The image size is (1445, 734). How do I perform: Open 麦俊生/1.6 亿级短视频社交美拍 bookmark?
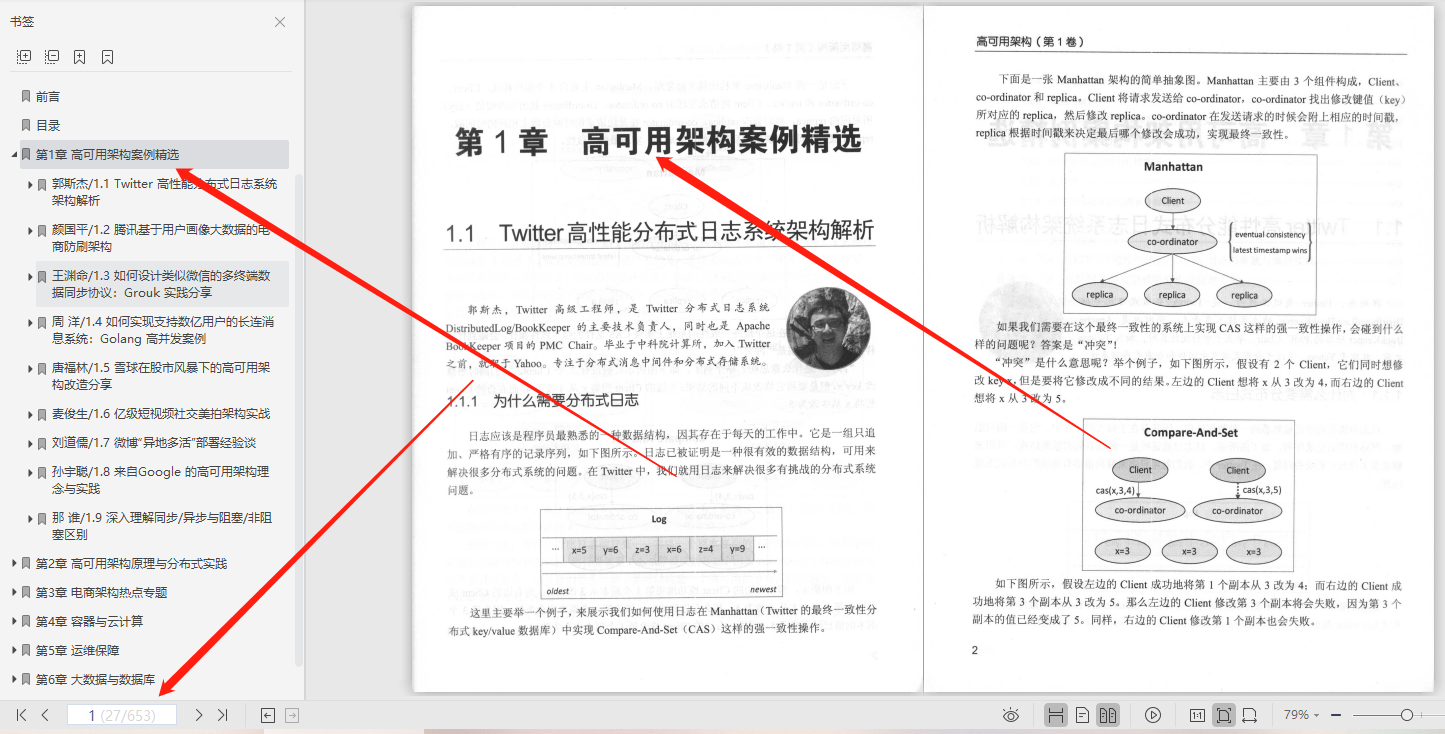[x=161, y=414]
